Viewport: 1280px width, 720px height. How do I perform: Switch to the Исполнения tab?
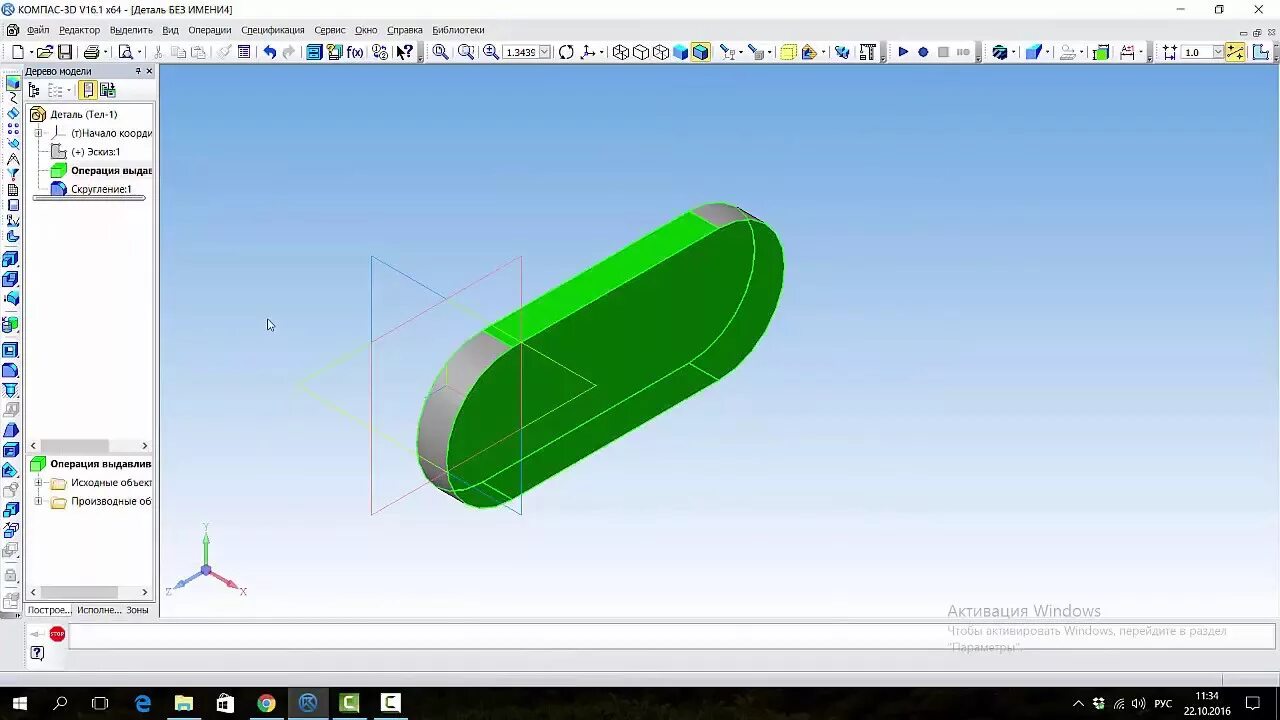click(x=99, y=610)
